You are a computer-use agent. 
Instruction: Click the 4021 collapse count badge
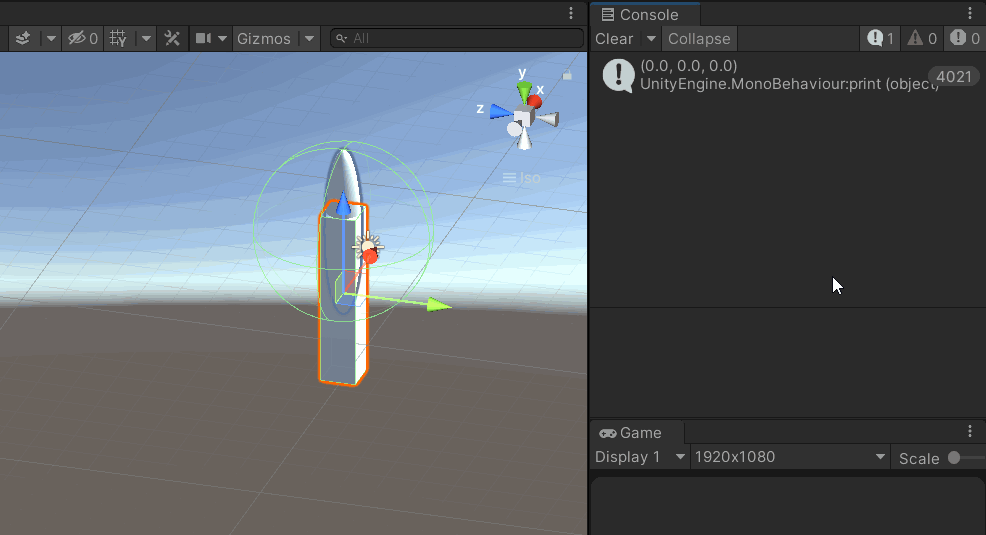(x=954, y=77)
